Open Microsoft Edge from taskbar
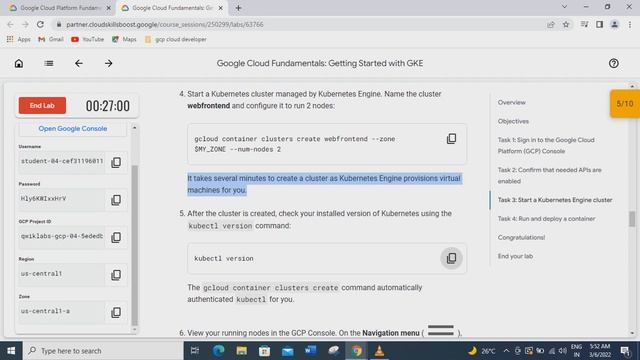Viewport: 640px width, 360px height. tap(218, 351)
